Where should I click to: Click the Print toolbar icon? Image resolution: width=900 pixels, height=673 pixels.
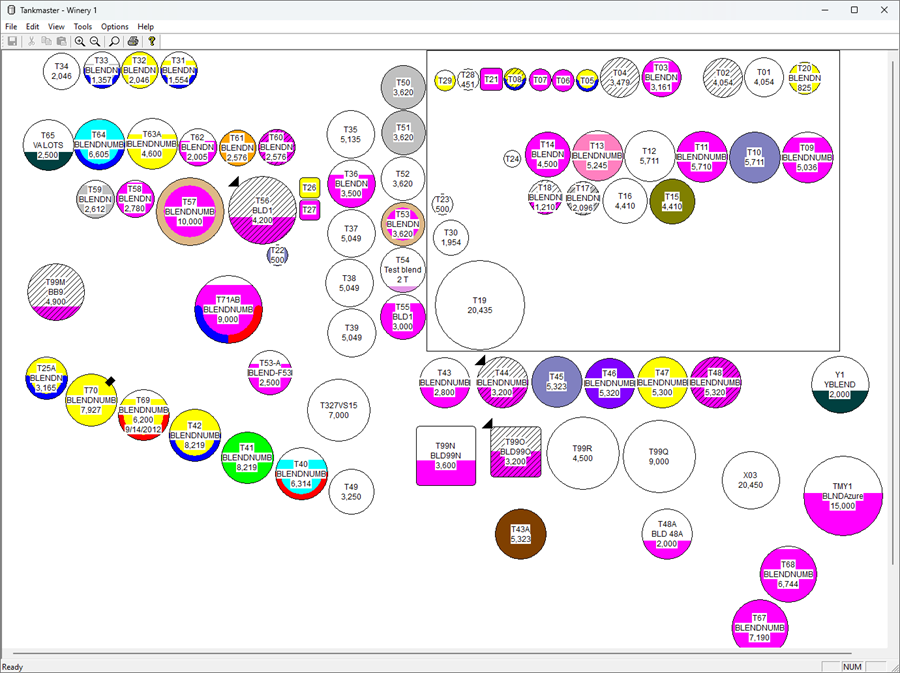coord(133,41)
